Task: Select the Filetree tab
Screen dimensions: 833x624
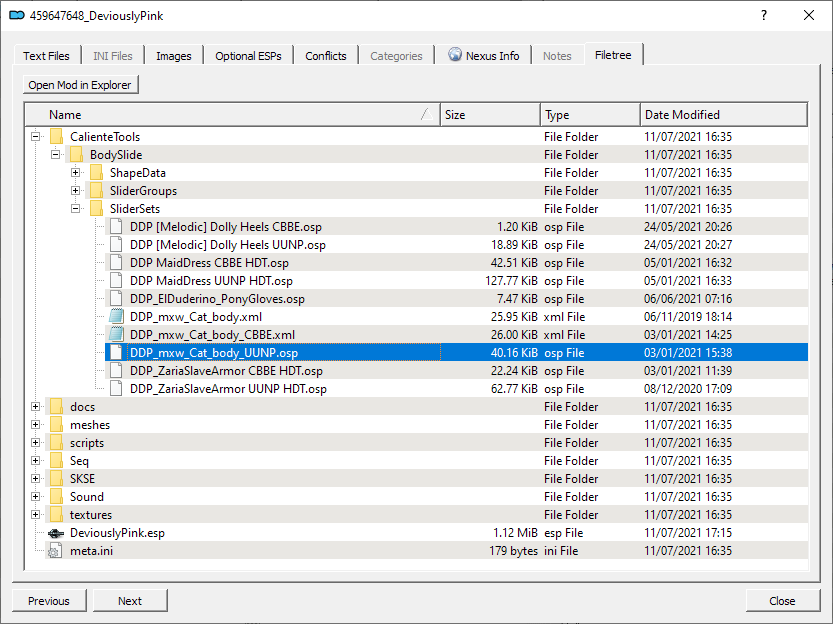Action: tap(613, 55)
